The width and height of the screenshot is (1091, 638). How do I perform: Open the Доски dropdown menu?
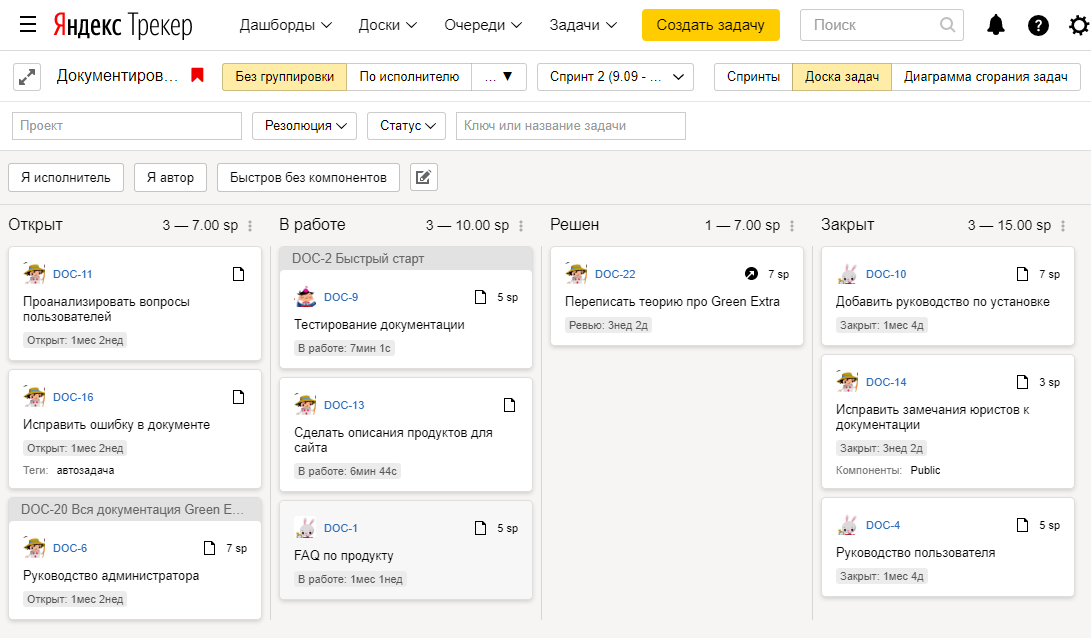point(388,25)
